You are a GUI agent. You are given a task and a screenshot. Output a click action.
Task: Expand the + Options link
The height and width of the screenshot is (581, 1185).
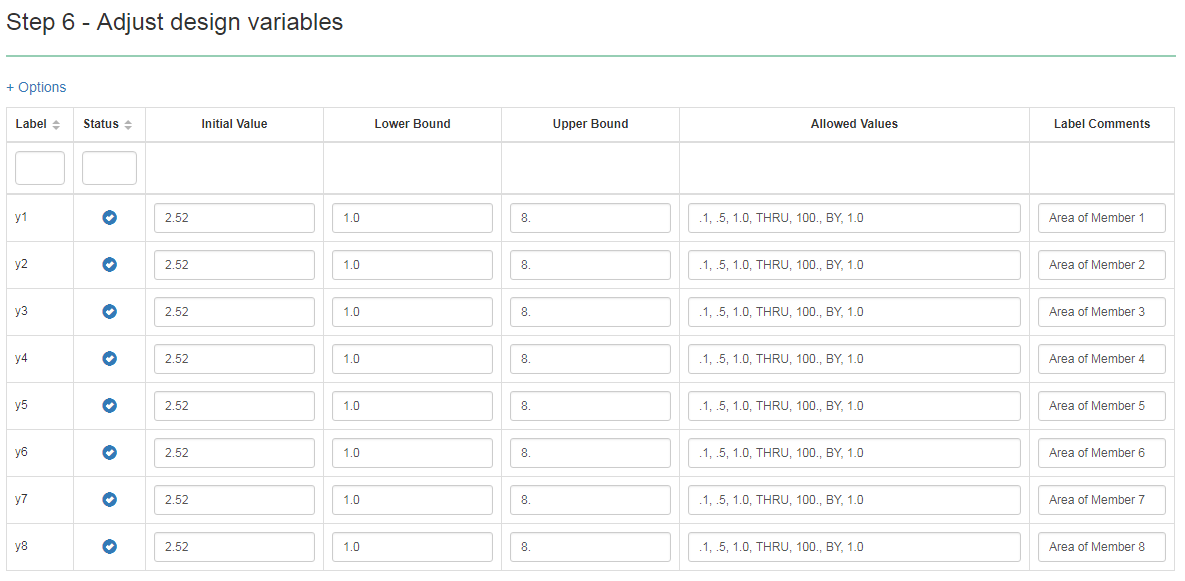(36, 87)
